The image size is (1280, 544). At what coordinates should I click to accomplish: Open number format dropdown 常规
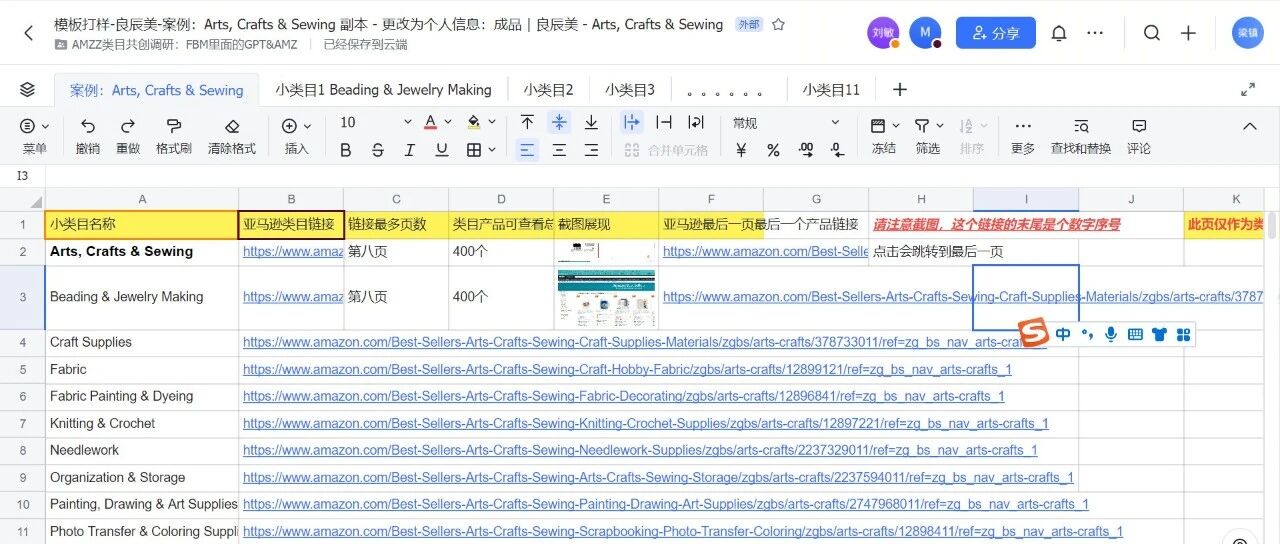786,122
